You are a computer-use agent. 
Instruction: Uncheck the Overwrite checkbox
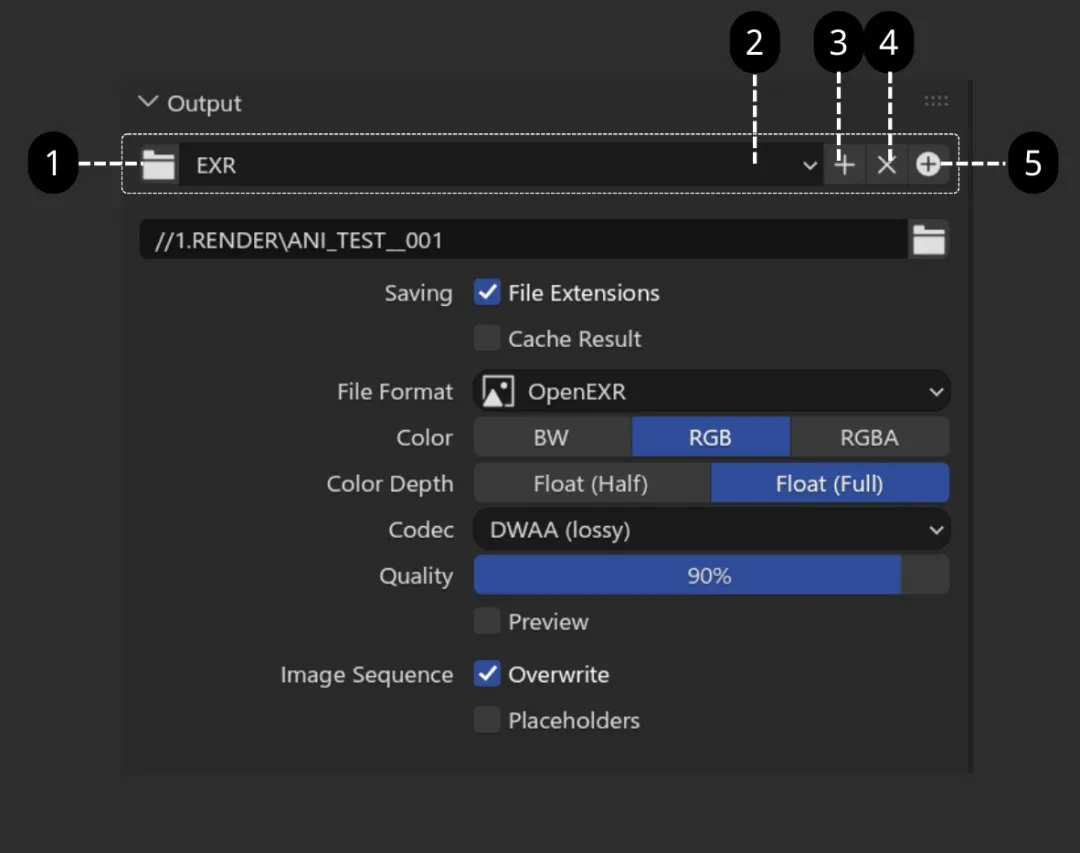(x=487, y=675)
